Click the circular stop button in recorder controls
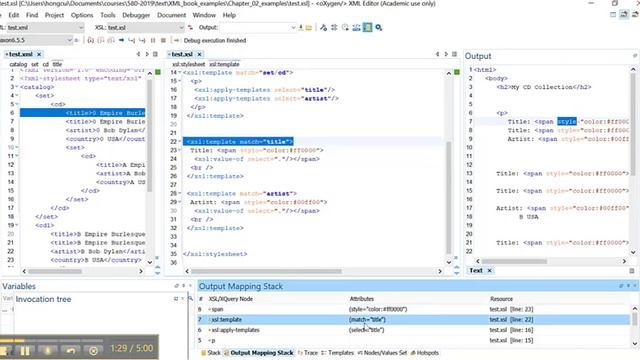640x360 pixels. tap(93, 351)
